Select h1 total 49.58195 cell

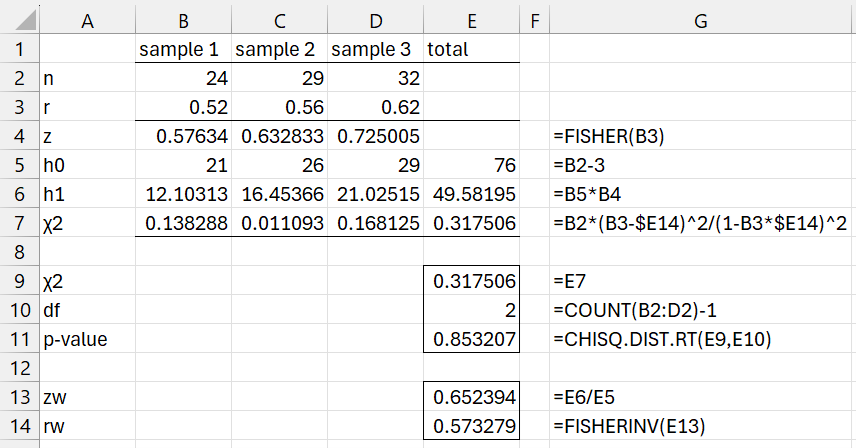[x=472, y=194]
